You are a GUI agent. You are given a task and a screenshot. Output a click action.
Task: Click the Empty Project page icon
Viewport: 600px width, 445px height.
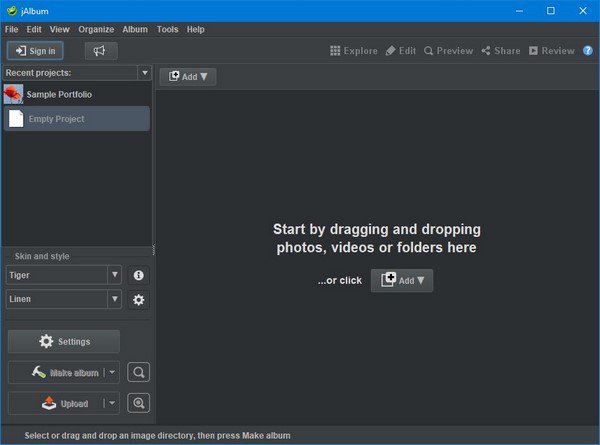tap(16, 119)
